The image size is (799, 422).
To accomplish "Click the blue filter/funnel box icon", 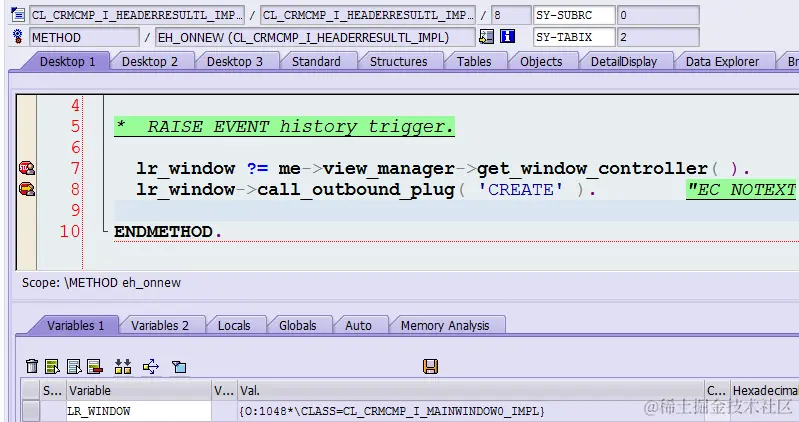I will pos(179,366).
